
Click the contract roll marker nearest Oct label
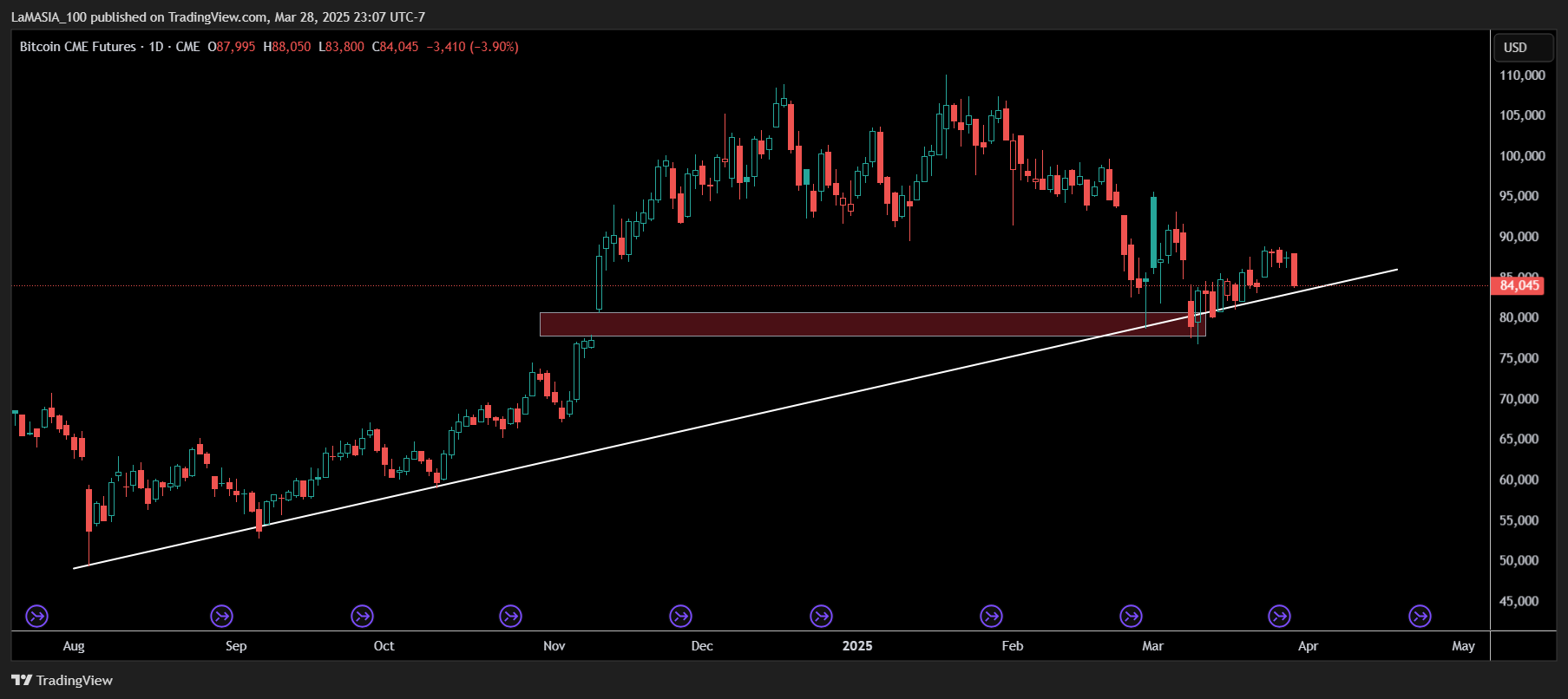362,617
